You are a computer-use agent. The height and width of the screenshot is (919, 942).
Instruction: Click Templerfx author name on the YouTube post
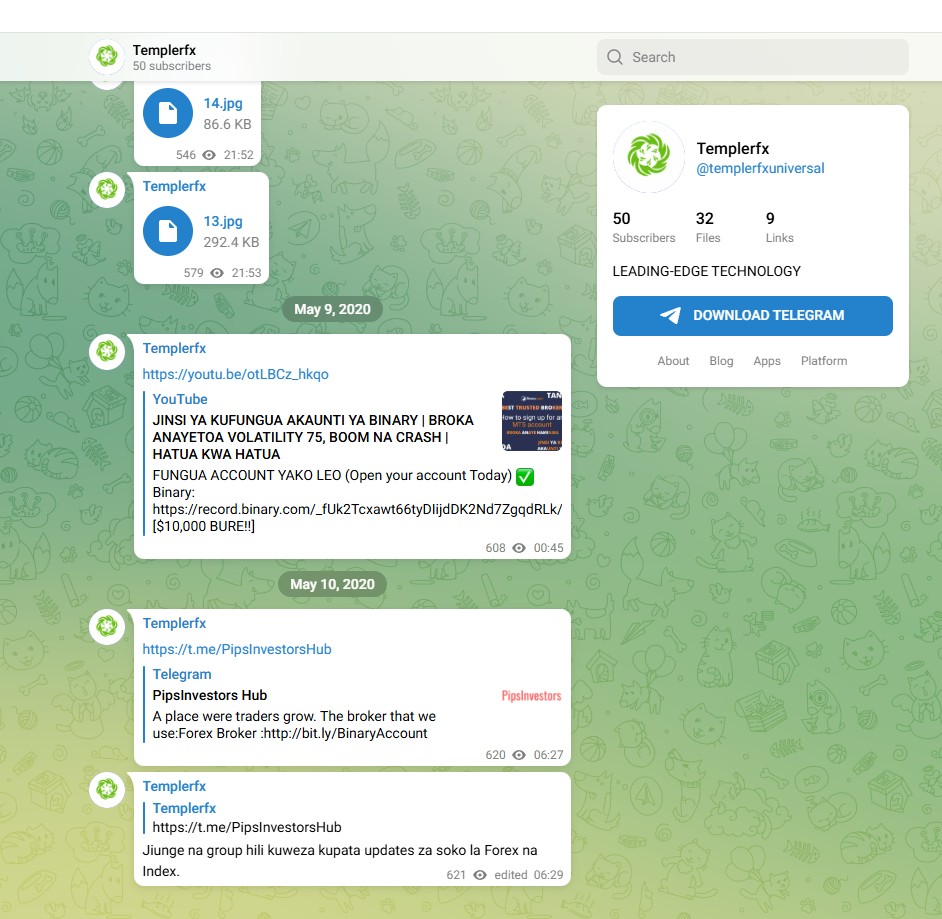(174, 348)
